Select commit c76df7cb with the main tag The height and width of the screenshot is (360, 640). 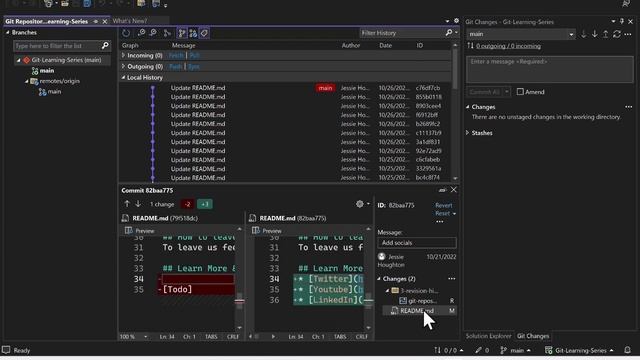click(286, 88)
